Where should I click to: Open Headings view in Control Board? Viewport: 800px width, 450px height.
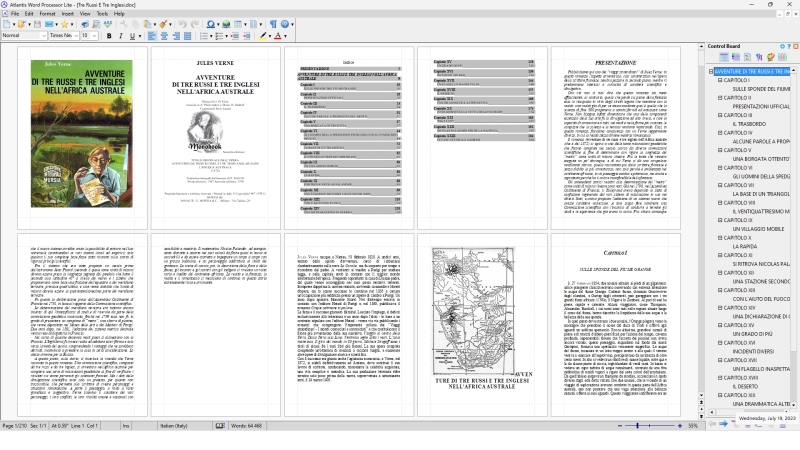click(724, 57)
